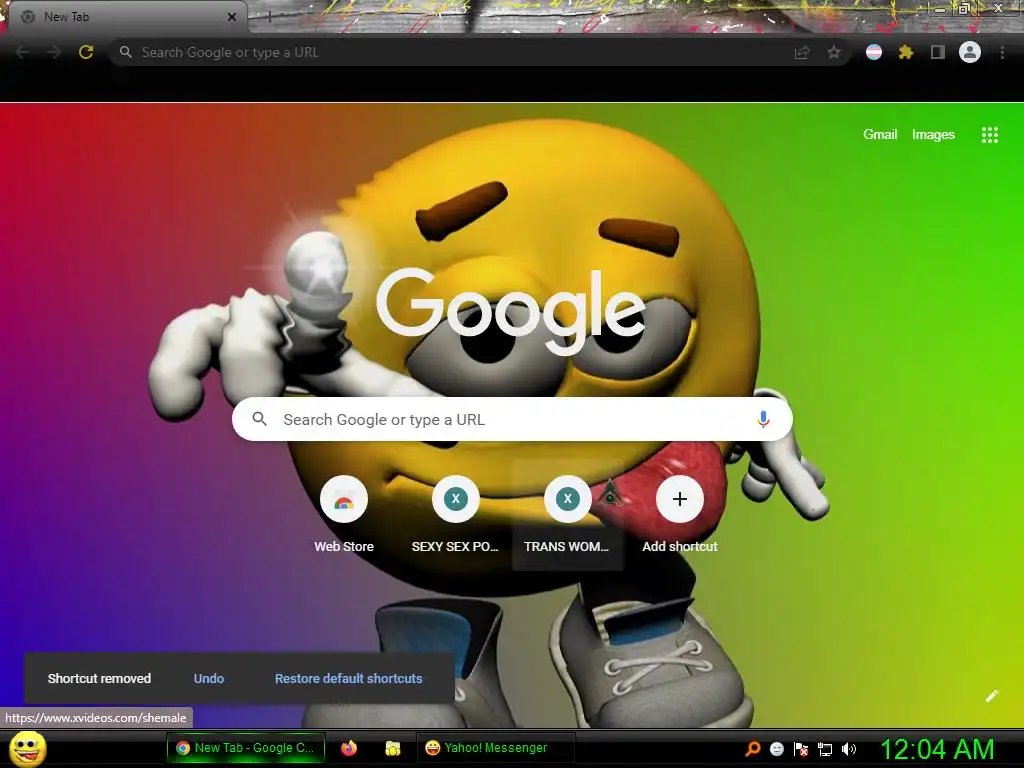
Task: Start voice search with microphone icon
Action: point(763,419)
